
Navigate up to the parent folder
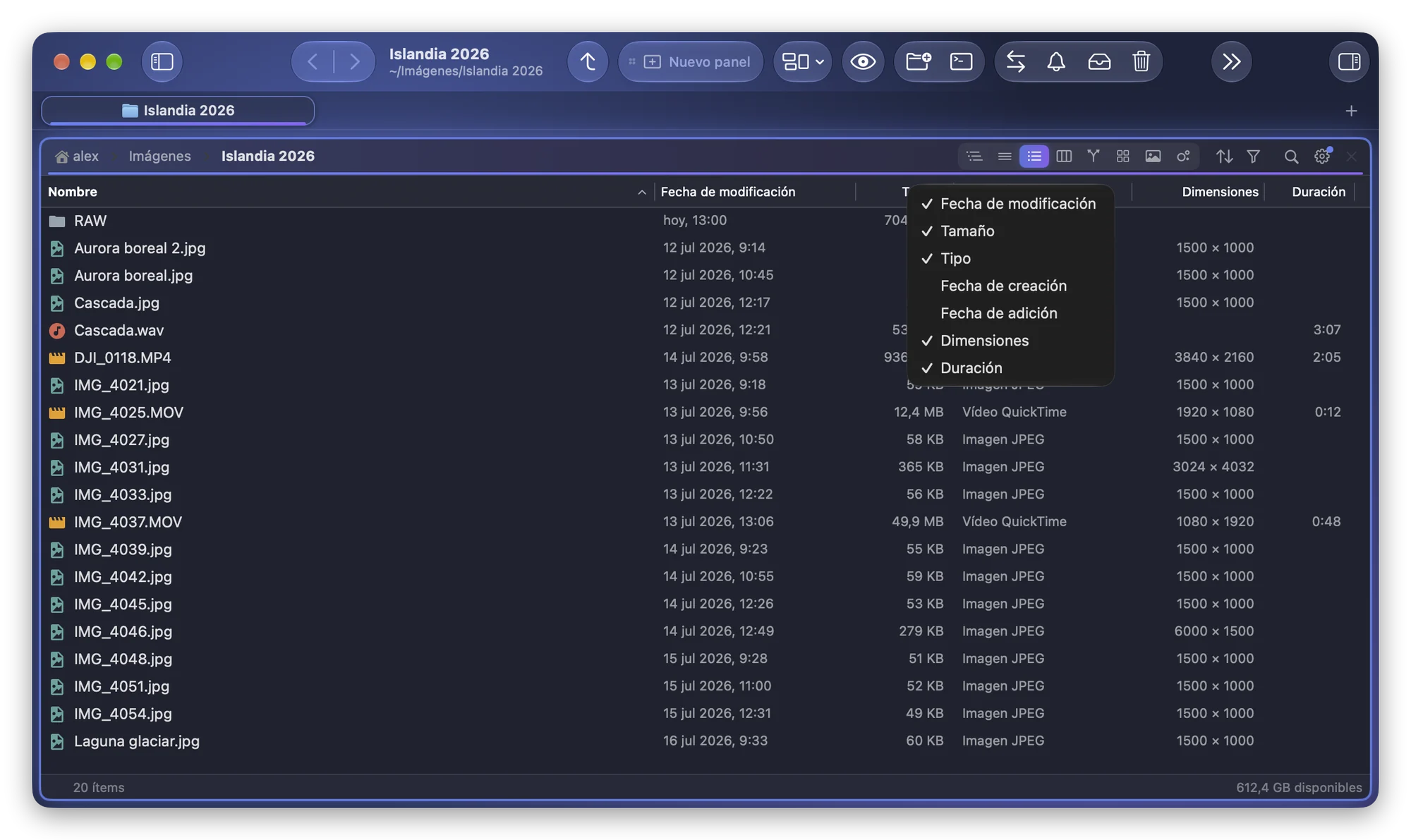click(588, 61)
